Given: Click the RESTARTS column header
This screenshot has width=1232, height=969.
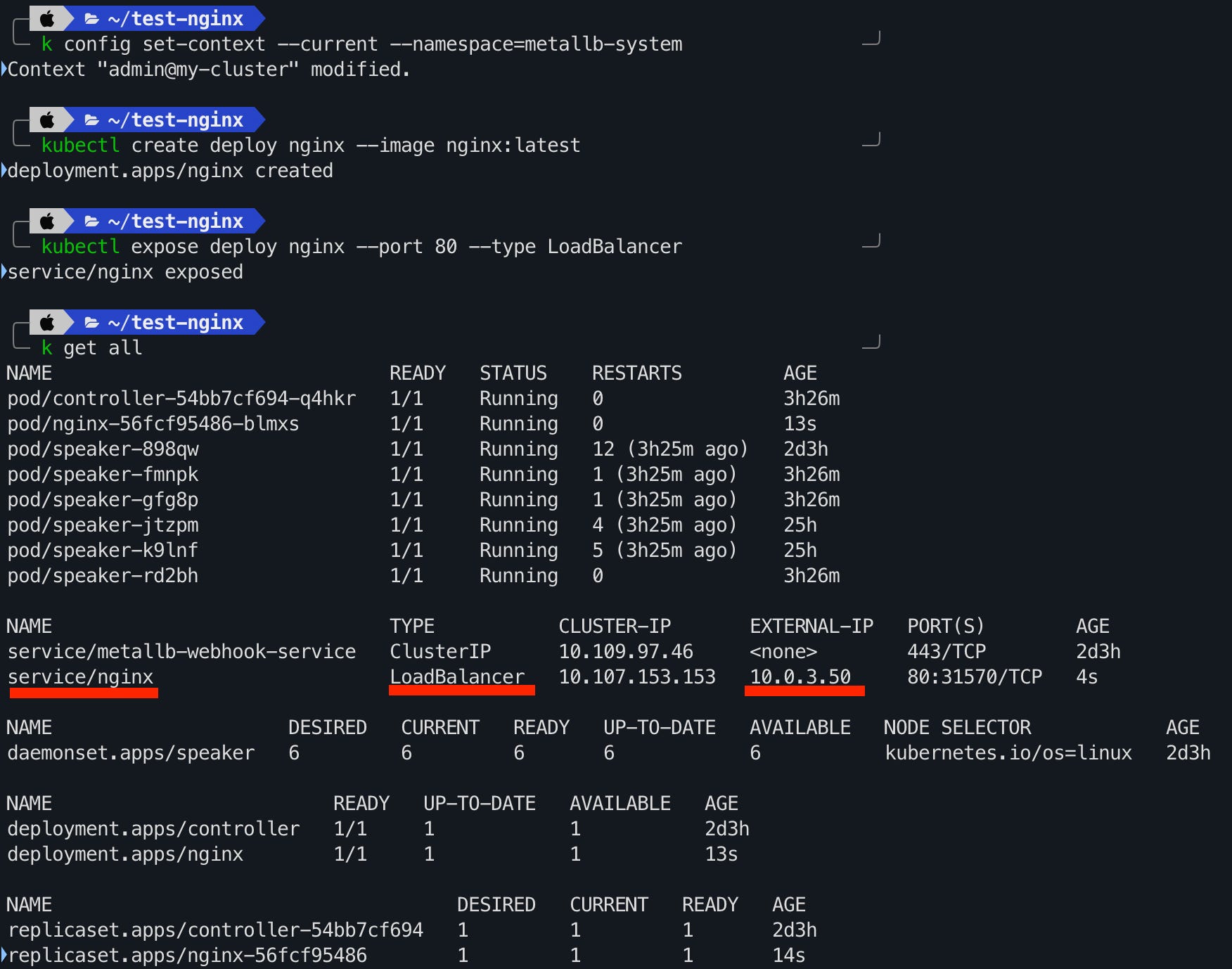Looking at the screenshot, I should (x=637, y=373).
